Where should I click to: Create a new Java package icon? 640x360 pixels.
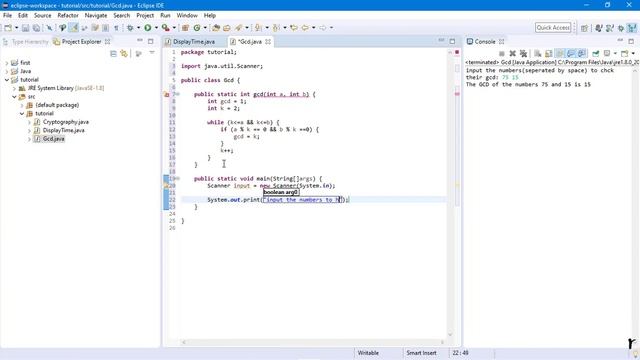(x=185, y=28)
